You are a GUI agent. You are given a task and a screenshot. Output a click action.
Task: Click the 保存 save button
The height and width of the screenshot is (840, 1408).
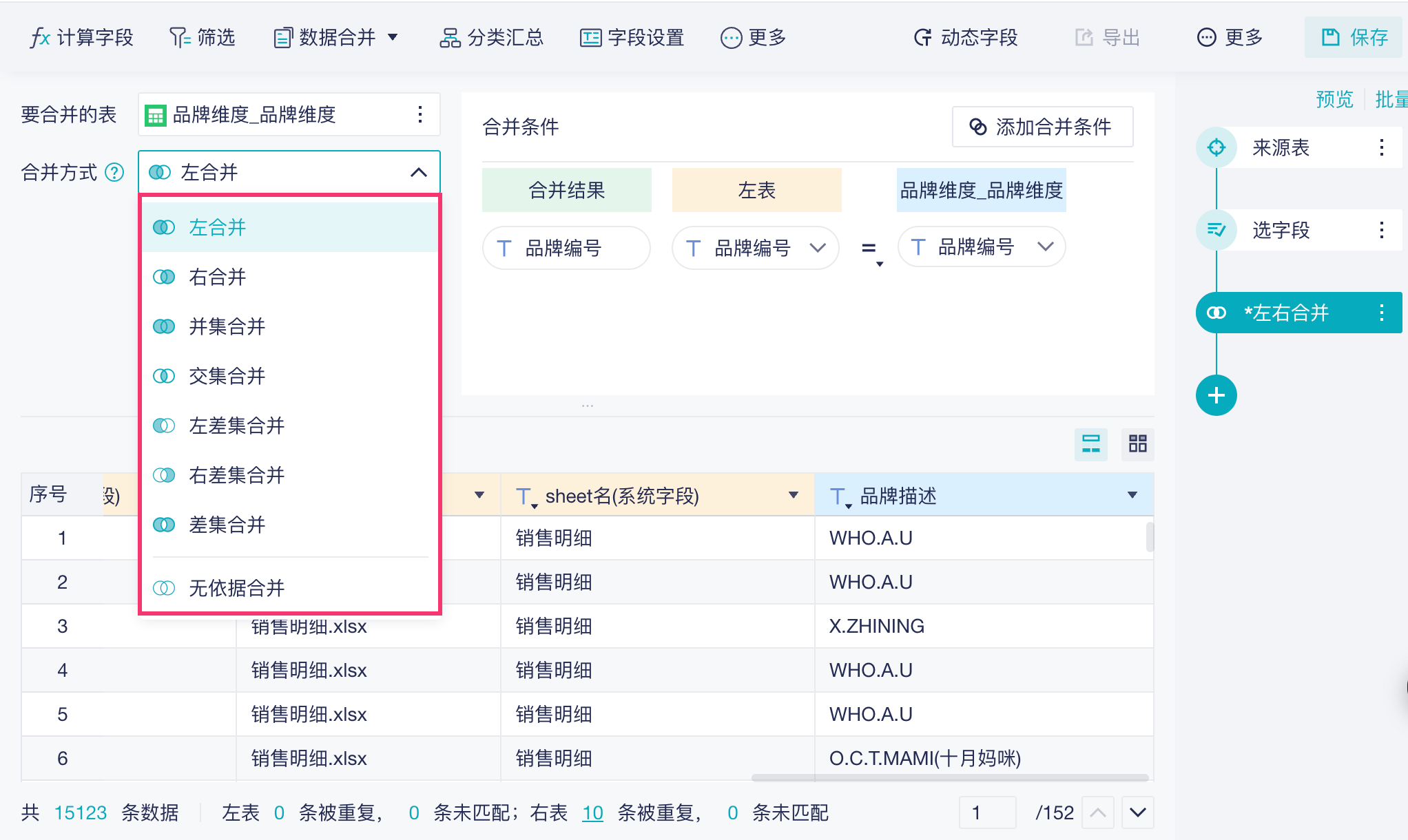point(1354,37)
